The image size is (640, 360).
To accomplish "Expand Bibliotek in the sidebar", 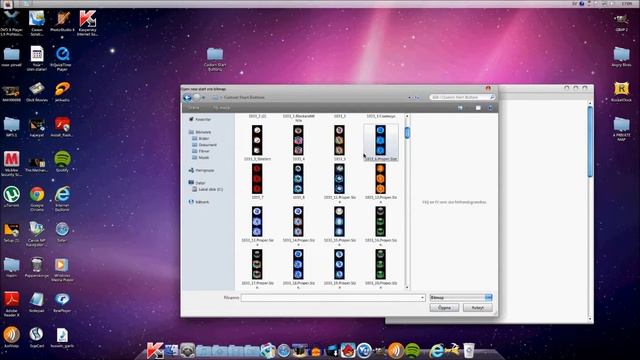I will [200, 132].
